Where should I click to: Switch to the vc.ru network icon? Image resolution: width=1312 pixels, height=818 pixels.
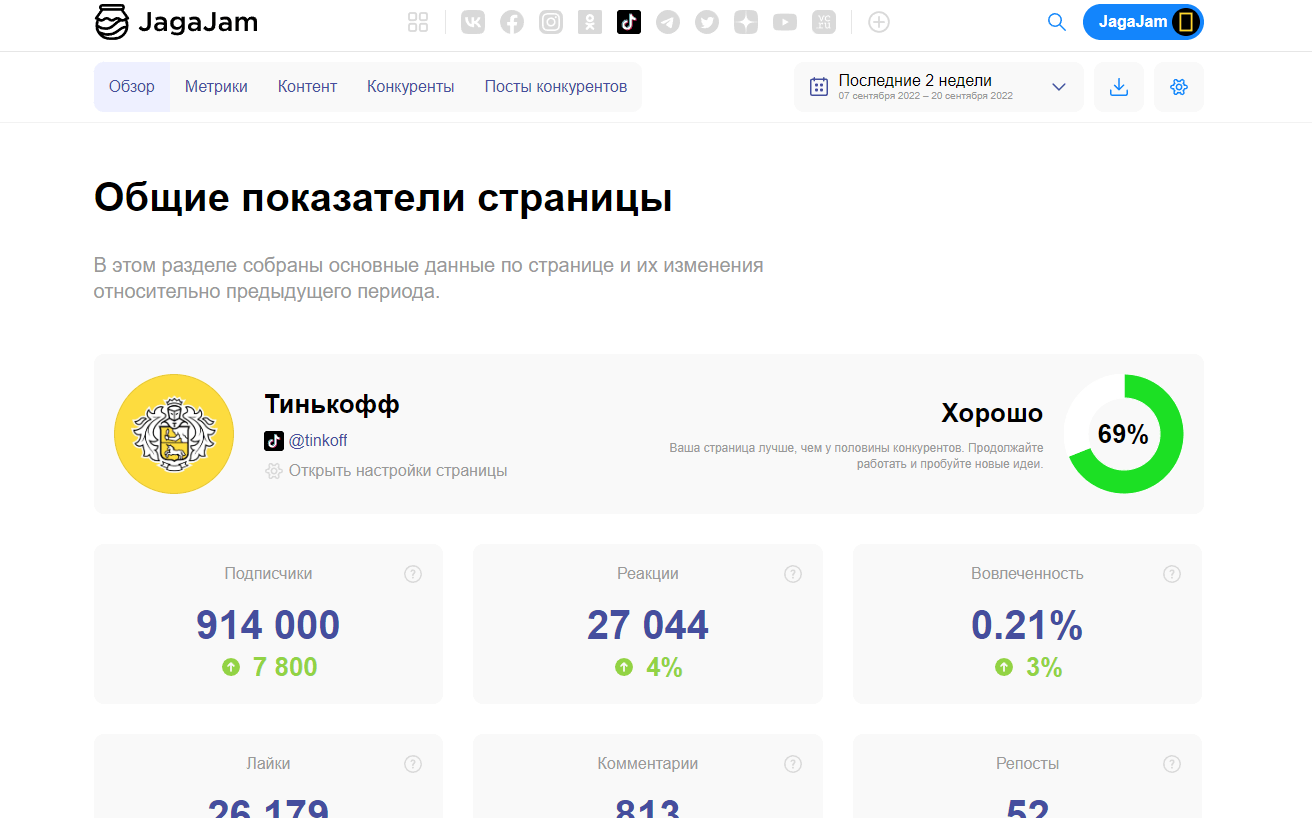pos(824,22)
